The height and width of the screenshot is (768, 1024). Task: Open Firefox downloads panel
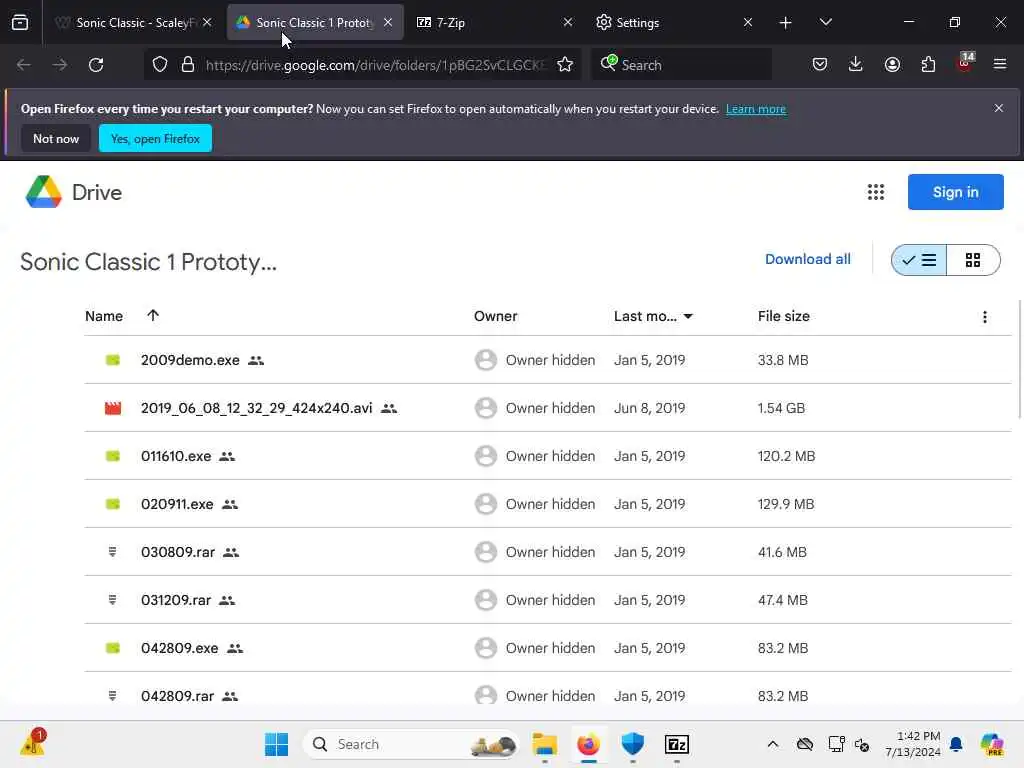(x=856, y=65)
